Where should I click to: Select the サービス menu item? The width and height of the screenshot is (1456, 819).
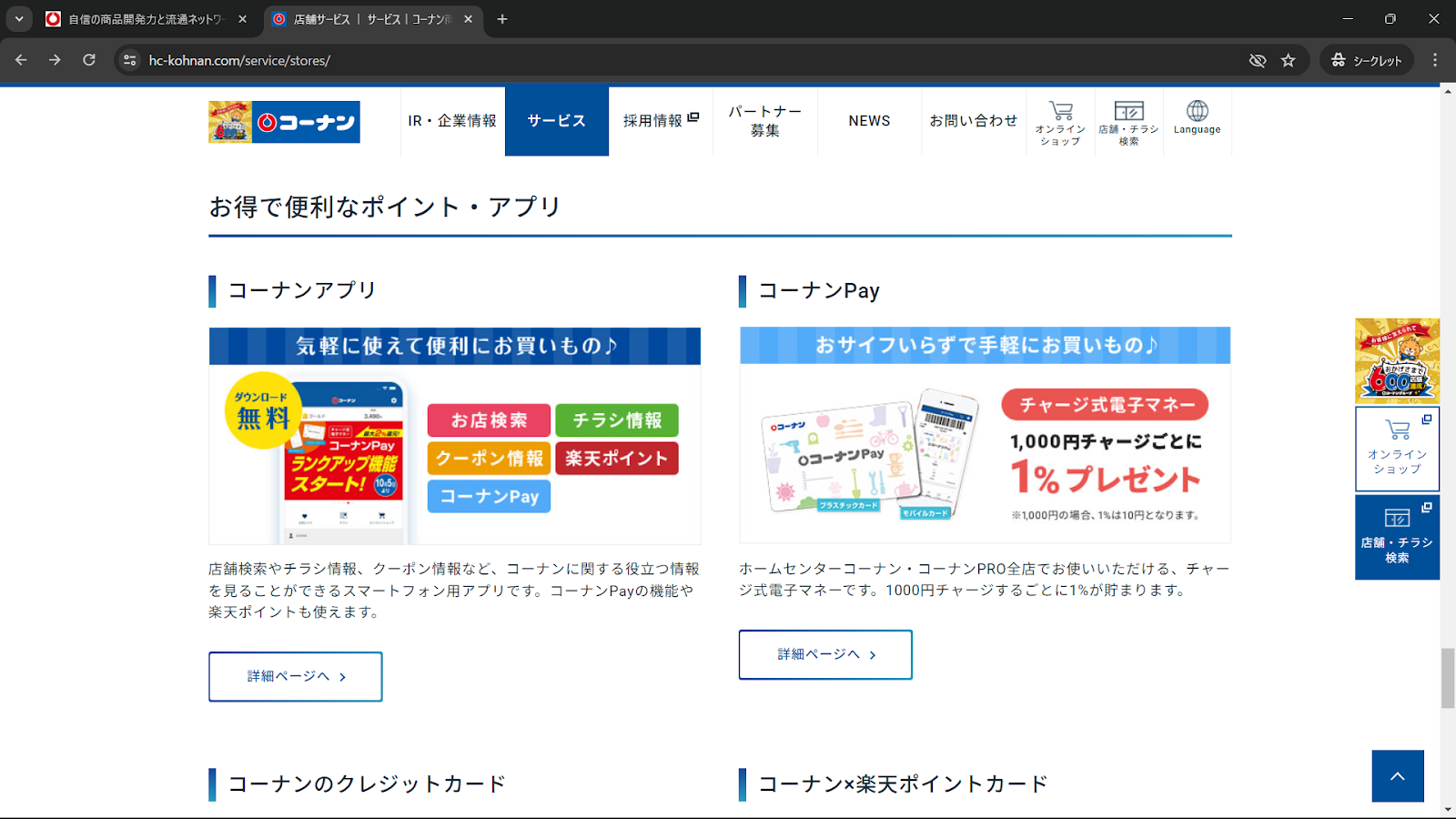coord(557,121)
